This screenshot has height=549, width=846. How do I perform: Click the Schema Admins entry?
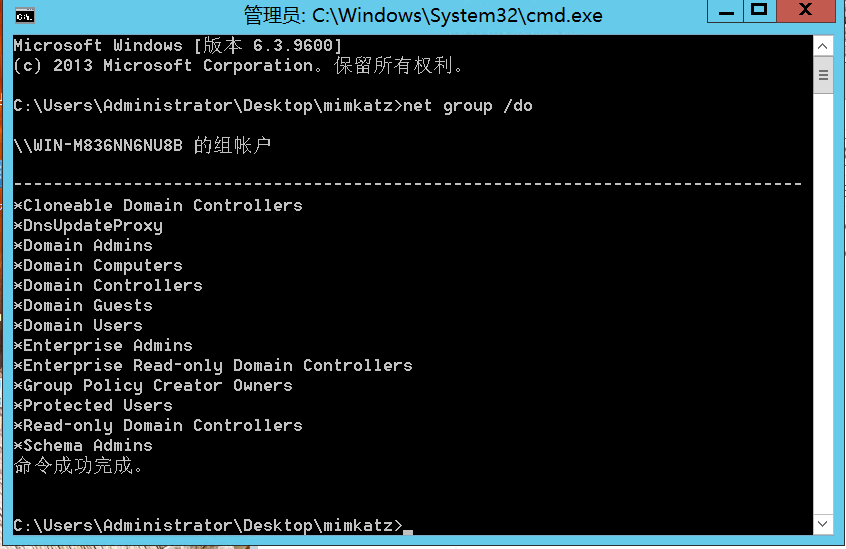(83, 445)
